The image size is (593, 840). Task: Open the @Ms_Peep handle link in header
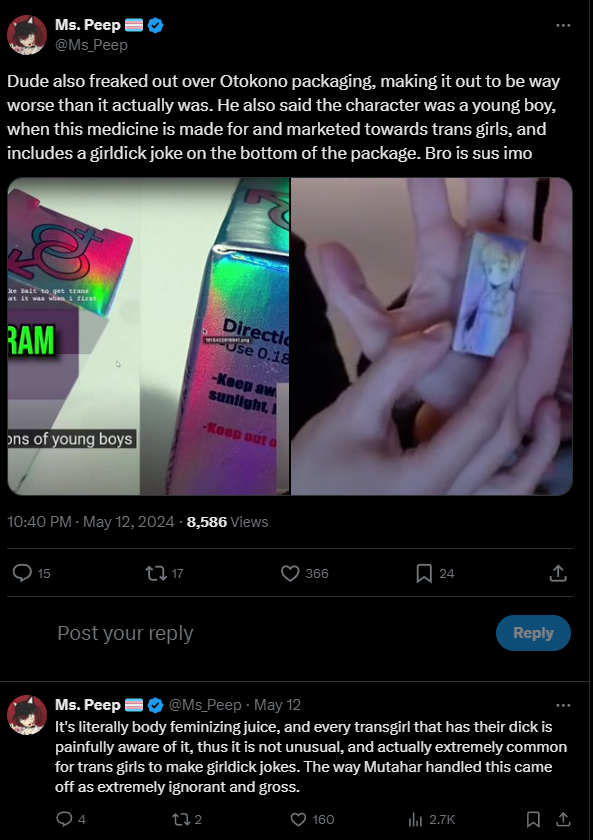pos(92,45)
